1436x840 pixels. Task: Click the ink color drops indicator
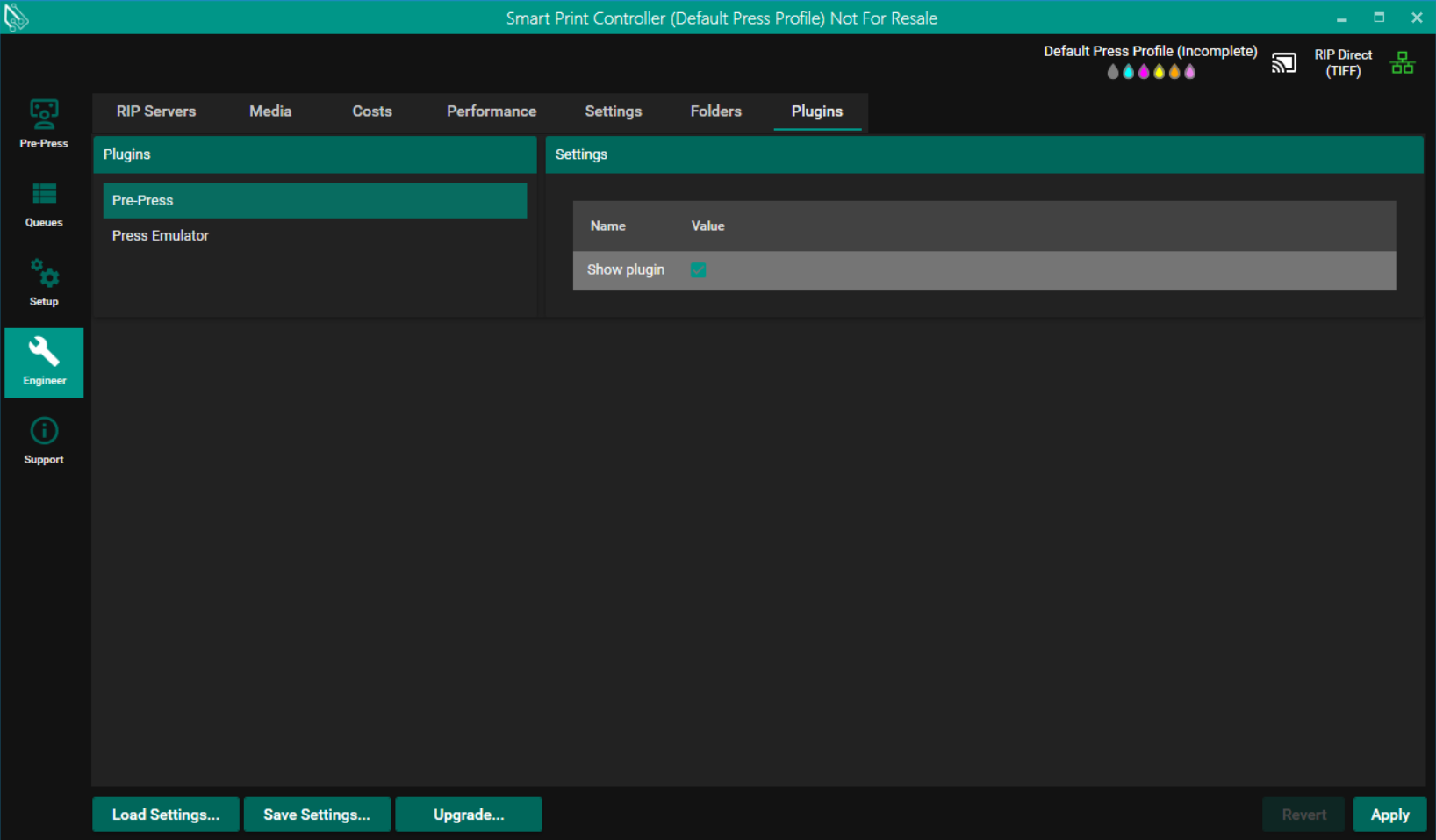click(1151, 72)
